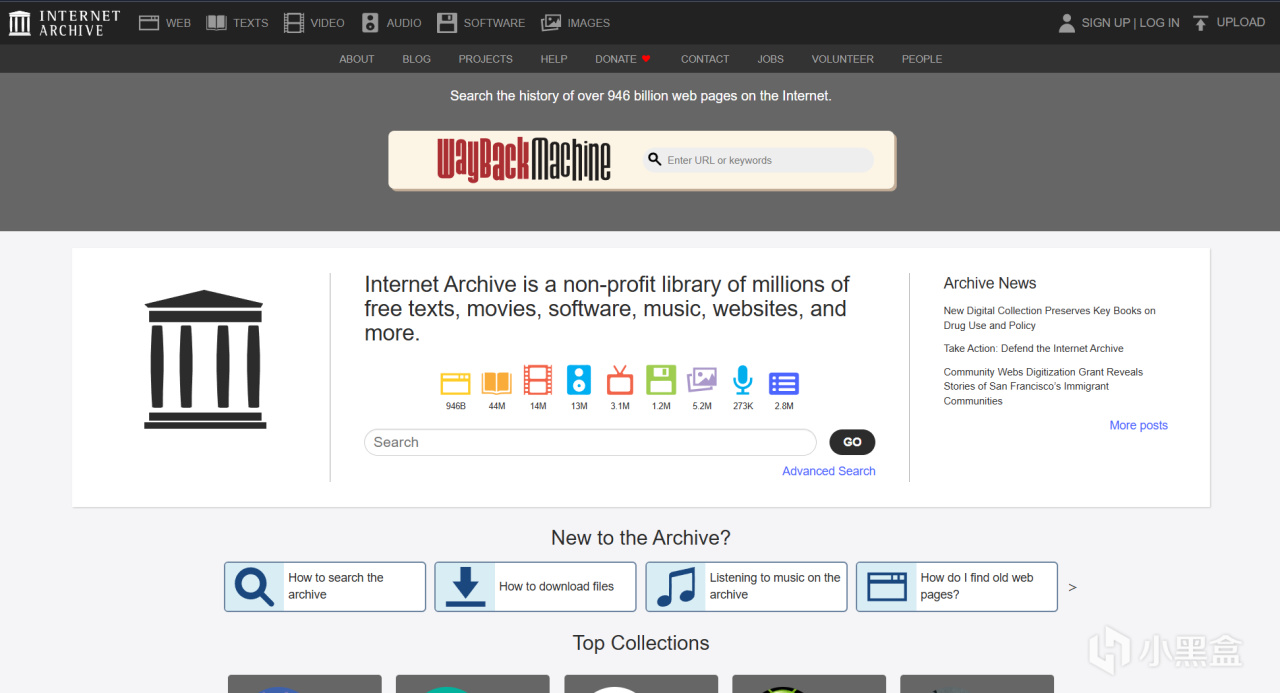This screenshot has height=693, width=1280.
Task: Open How to search the archive card
Action: click(325, 587)
